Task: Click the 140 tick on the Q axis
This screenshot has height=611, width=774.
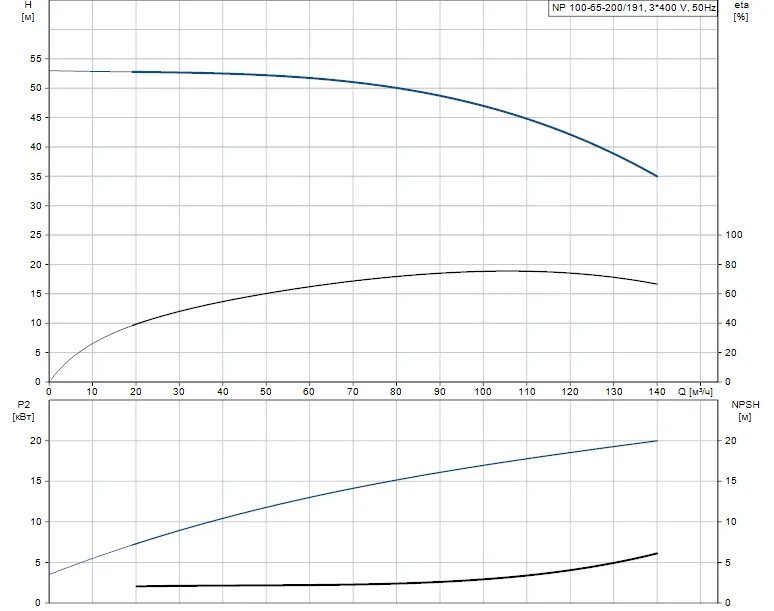Action: 657,391
